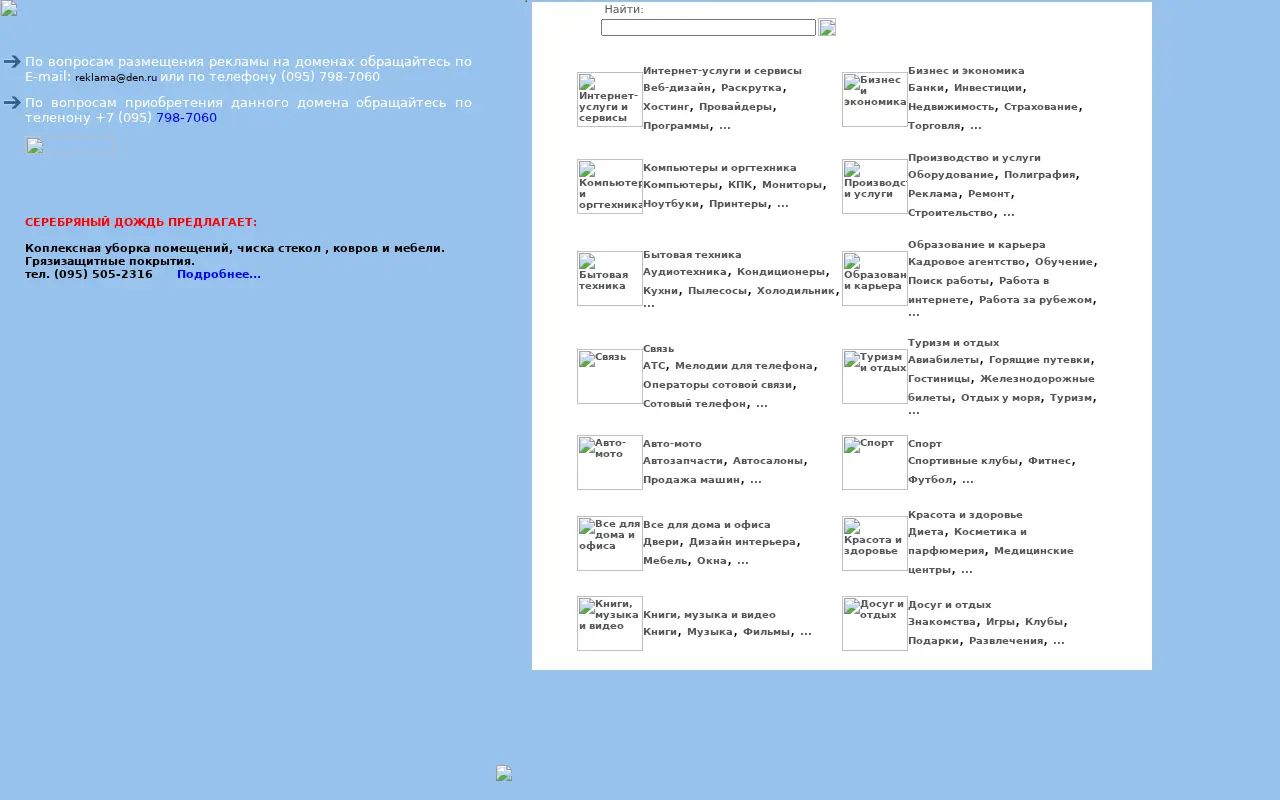
Task: Open the Досуг и отдых category image
Action: 875,623
